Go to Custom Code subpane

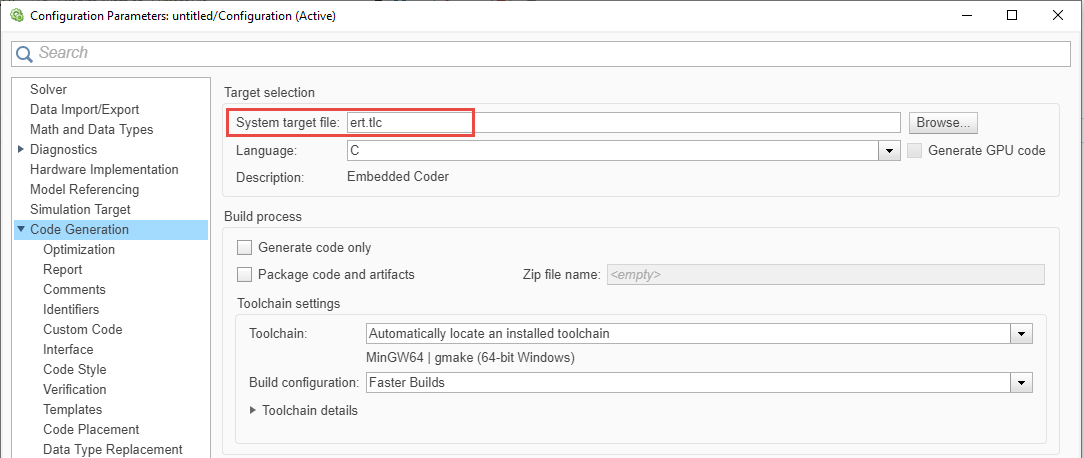pos(82,329)
